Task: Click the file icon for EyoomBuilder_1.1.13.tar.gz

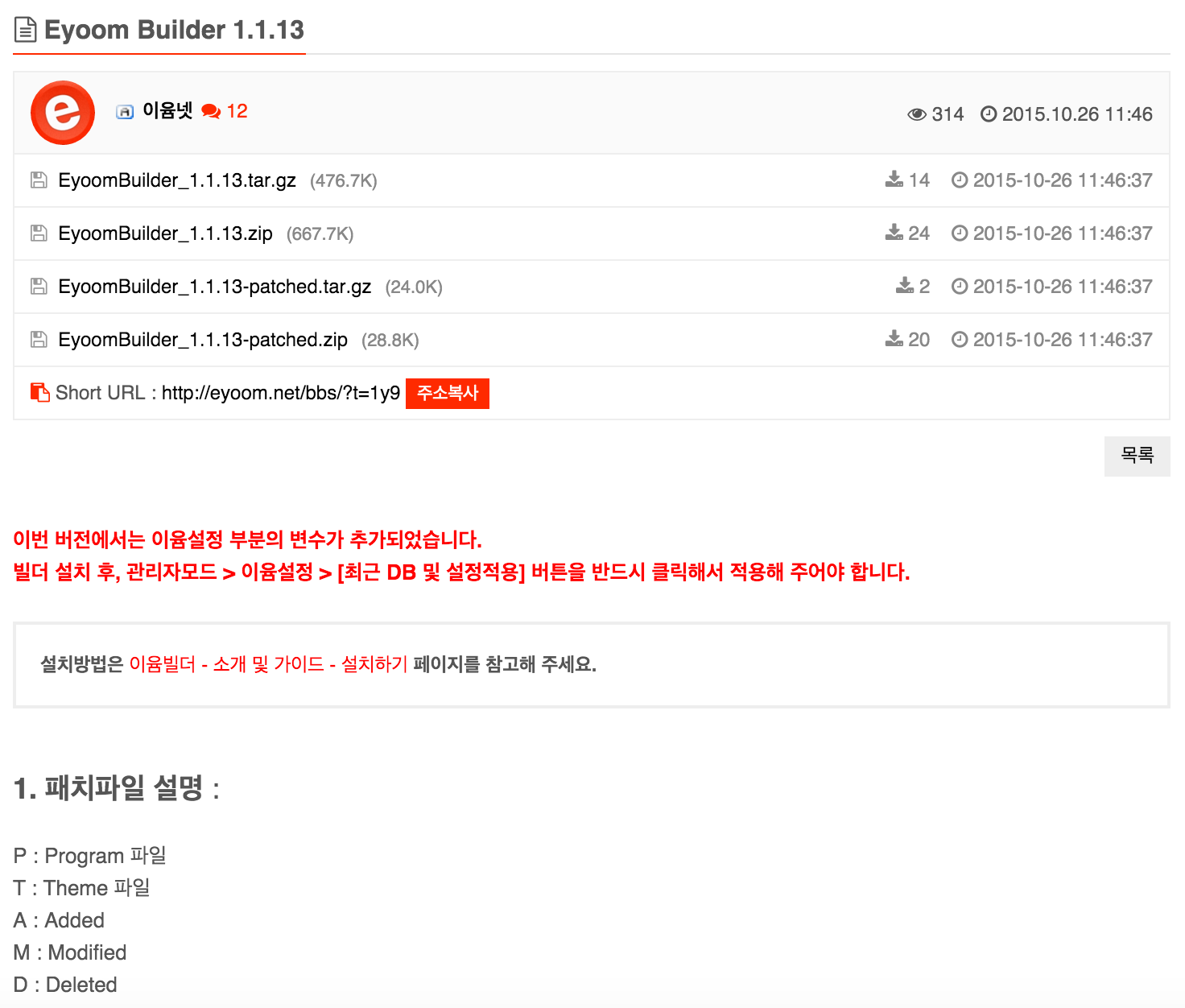Action: pos(39,180)
